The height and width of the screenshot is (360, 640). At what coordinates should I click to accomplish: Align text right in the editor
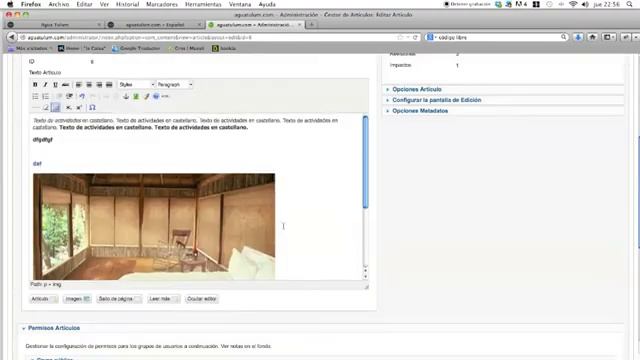coord(99,84)
